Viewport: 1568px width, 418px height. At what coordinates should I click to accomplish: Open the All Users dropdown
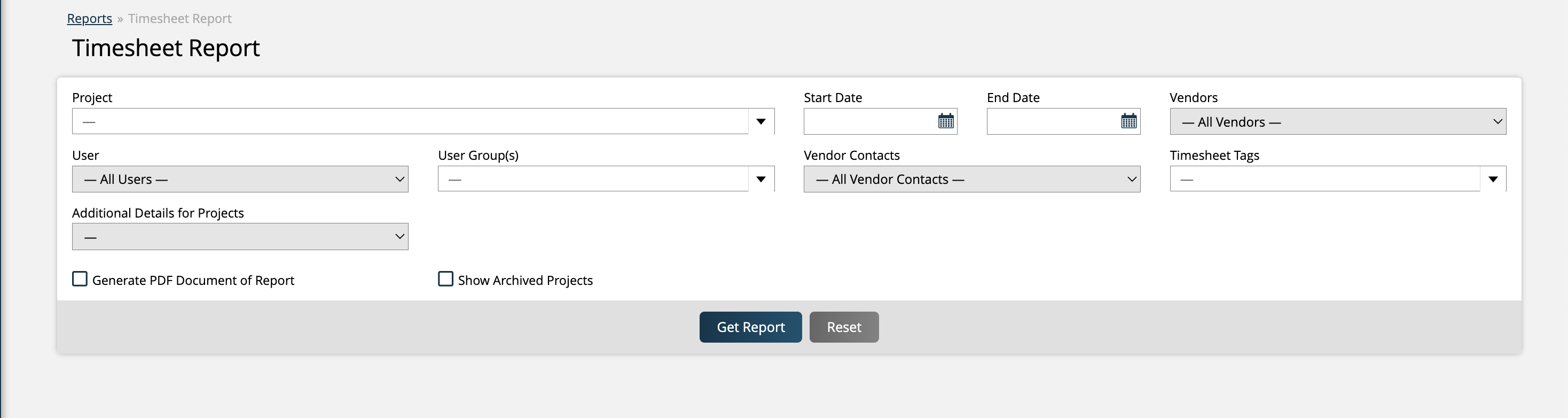(240, 179)
